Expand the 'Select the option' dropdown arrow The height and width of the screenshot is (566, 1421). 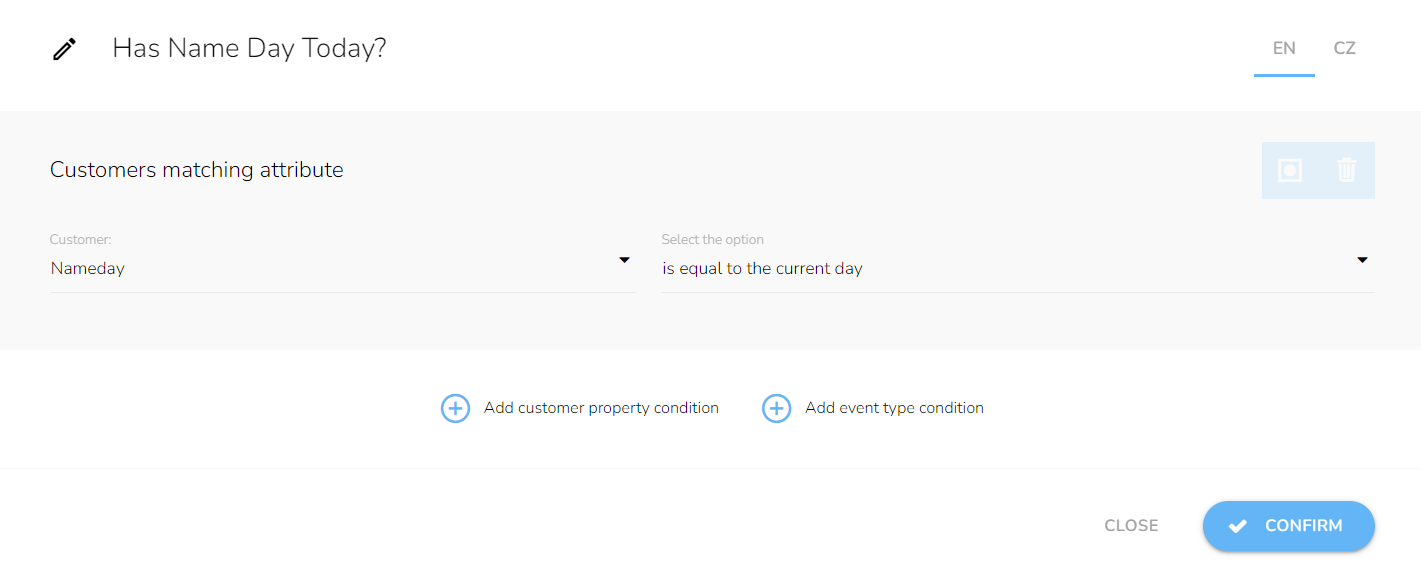(1362, 260)
